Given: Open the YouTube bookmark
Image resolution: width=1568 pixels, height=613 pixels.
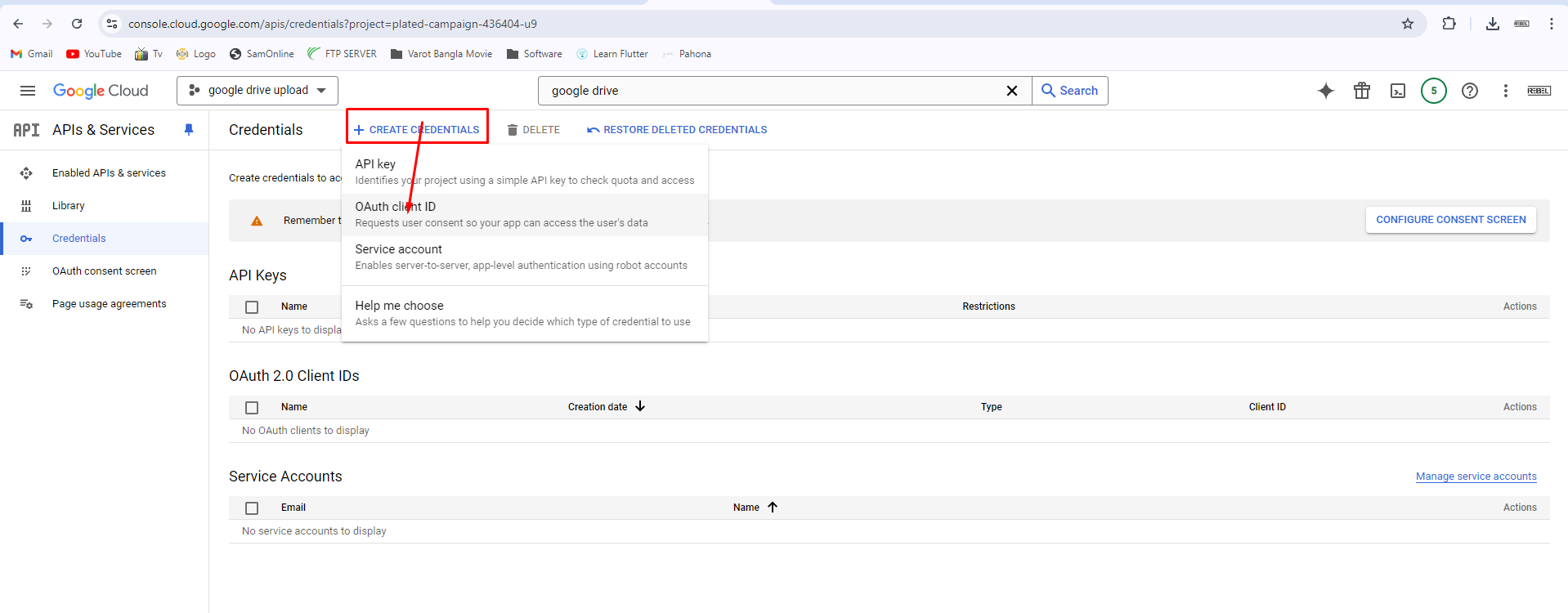Looking at the screenshot, I should pos(94,54).
